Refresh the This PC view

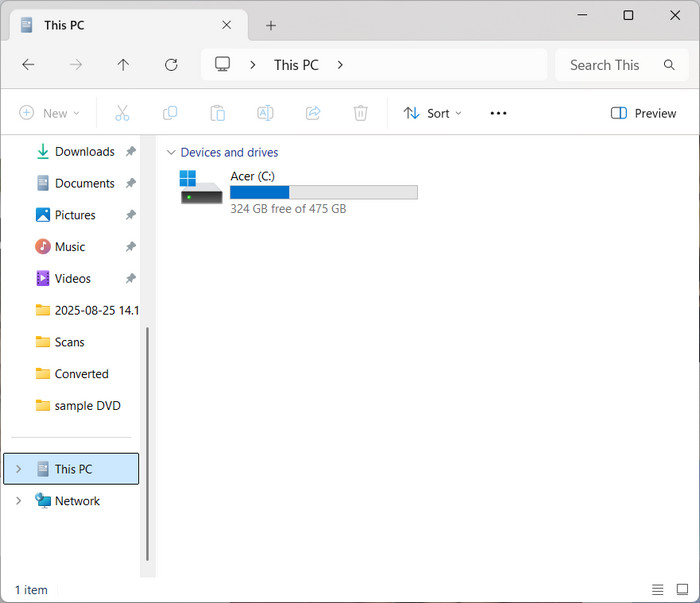click(171, 65)
